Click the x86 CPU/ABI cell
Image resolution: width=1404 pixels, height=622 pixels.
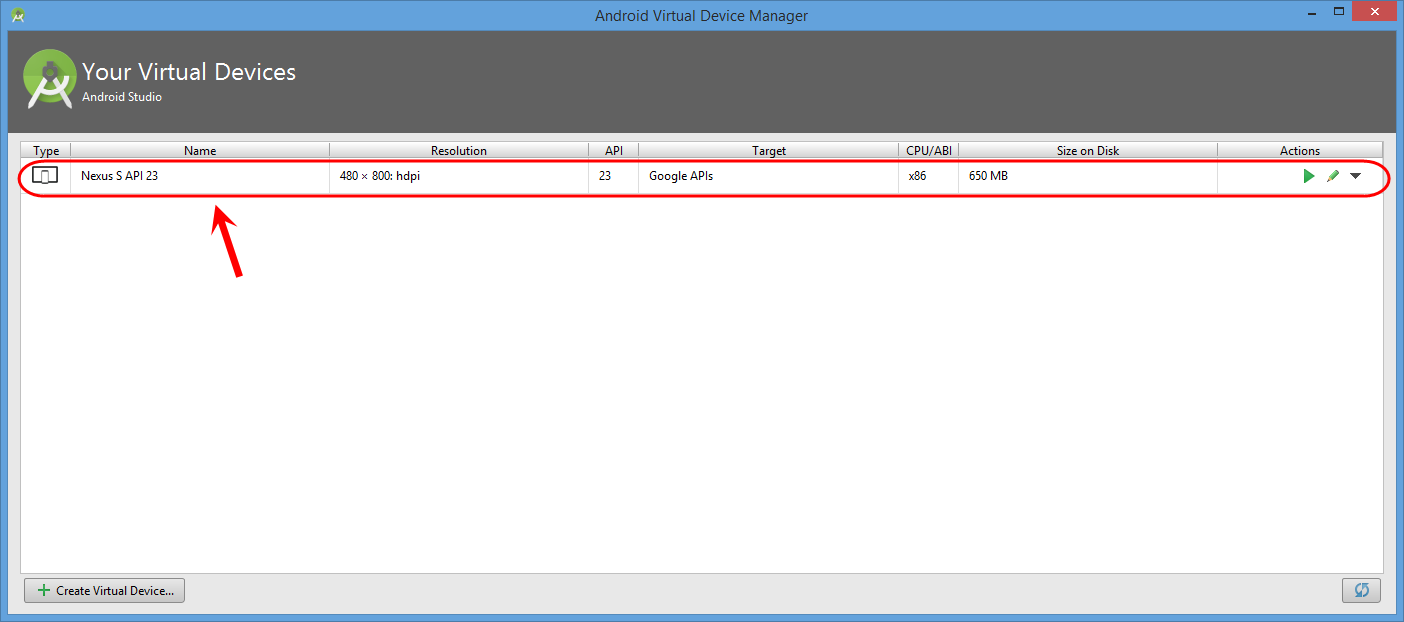tap(928, 176)
